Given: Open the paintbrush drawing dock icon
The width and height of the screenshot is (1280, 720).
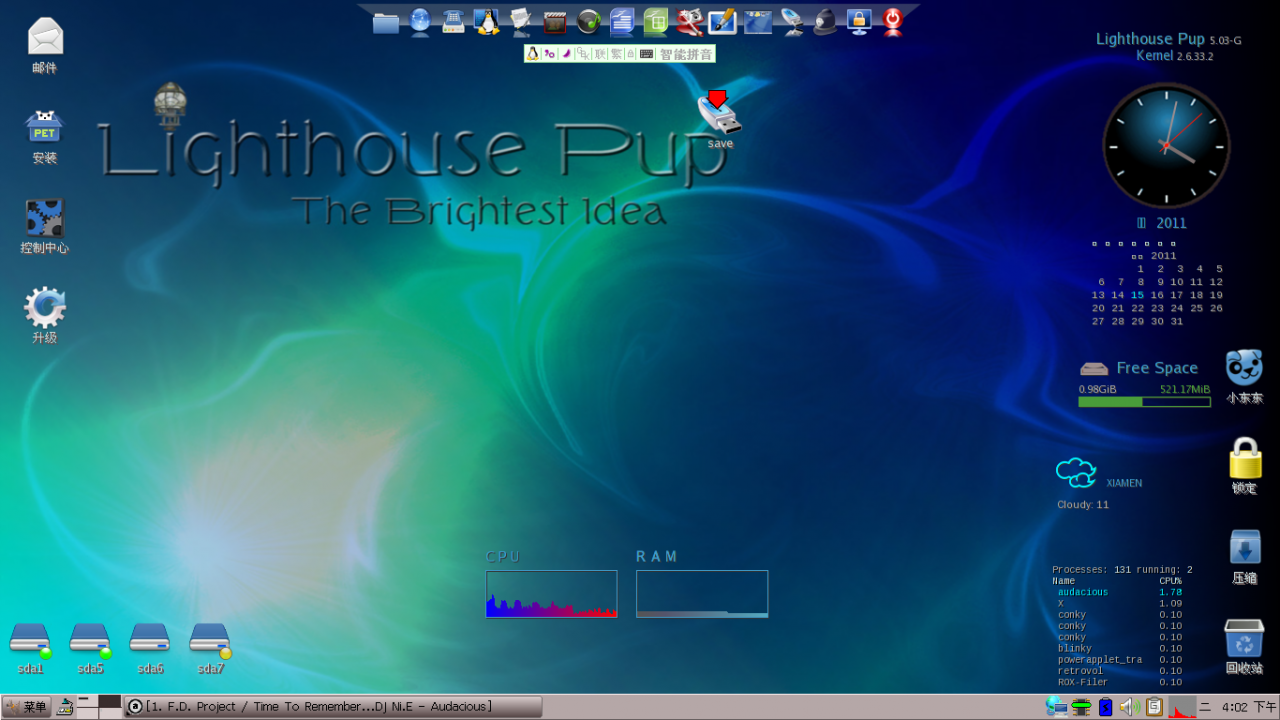Looking at the screenshot, I should pyautogui.click(x=723, y=22).
